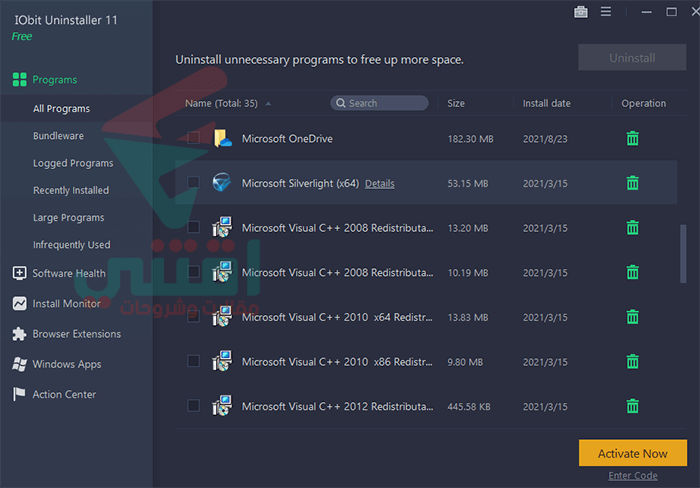The height and width of the screenshot is (488, 700).
Task: Select Microsoft Visual C++ 2010 x64 Redistr... row
Action: tap(337, 317)
